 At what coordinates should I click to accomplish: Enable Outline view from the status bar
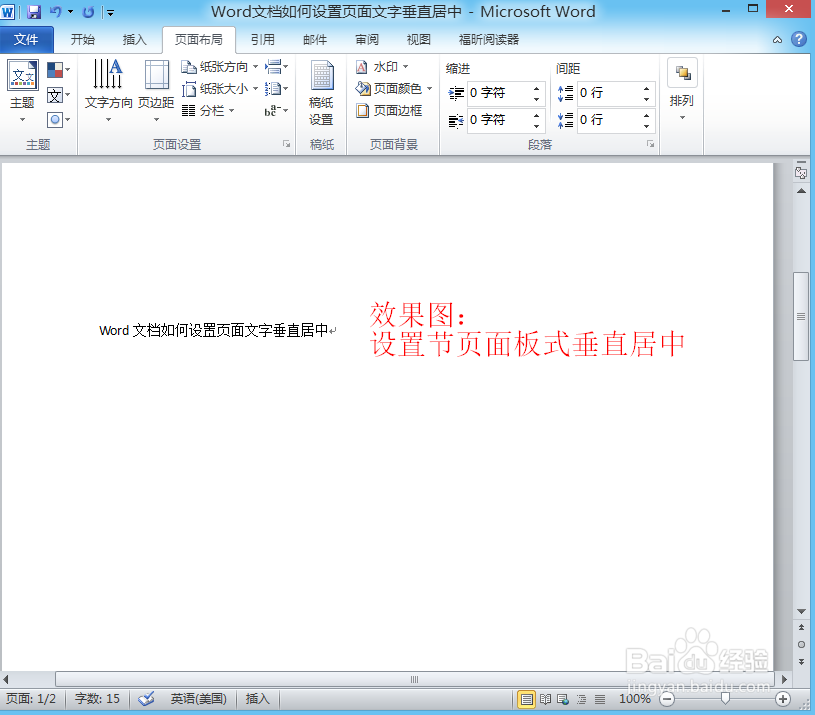tap(580, 699)
